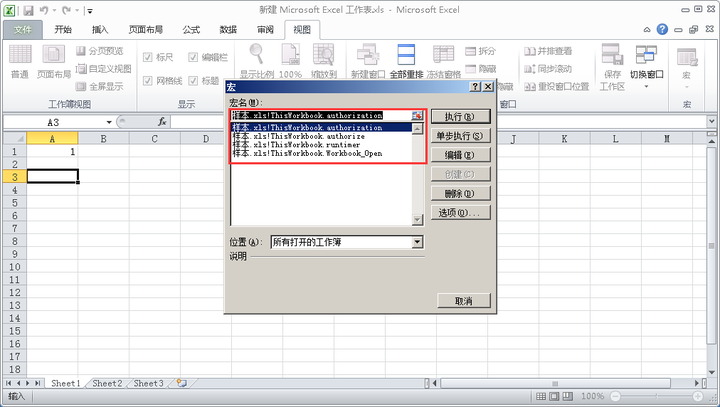Click the Redo arrow icon
This screenshot has height=407, width=720.
pyautogui.click(x=67, y=10)
